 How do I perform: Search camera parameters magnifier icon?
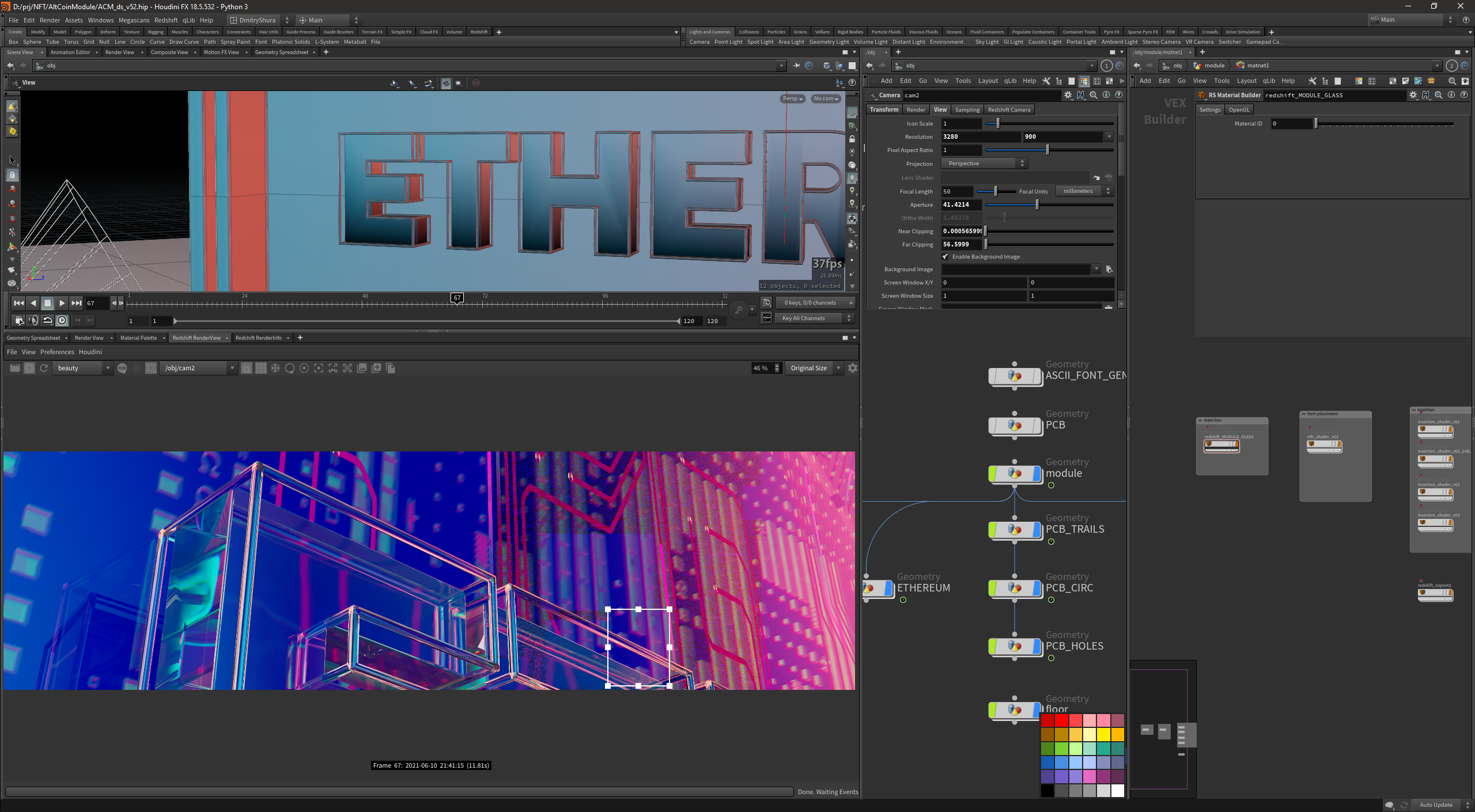tap(1094, 95)
